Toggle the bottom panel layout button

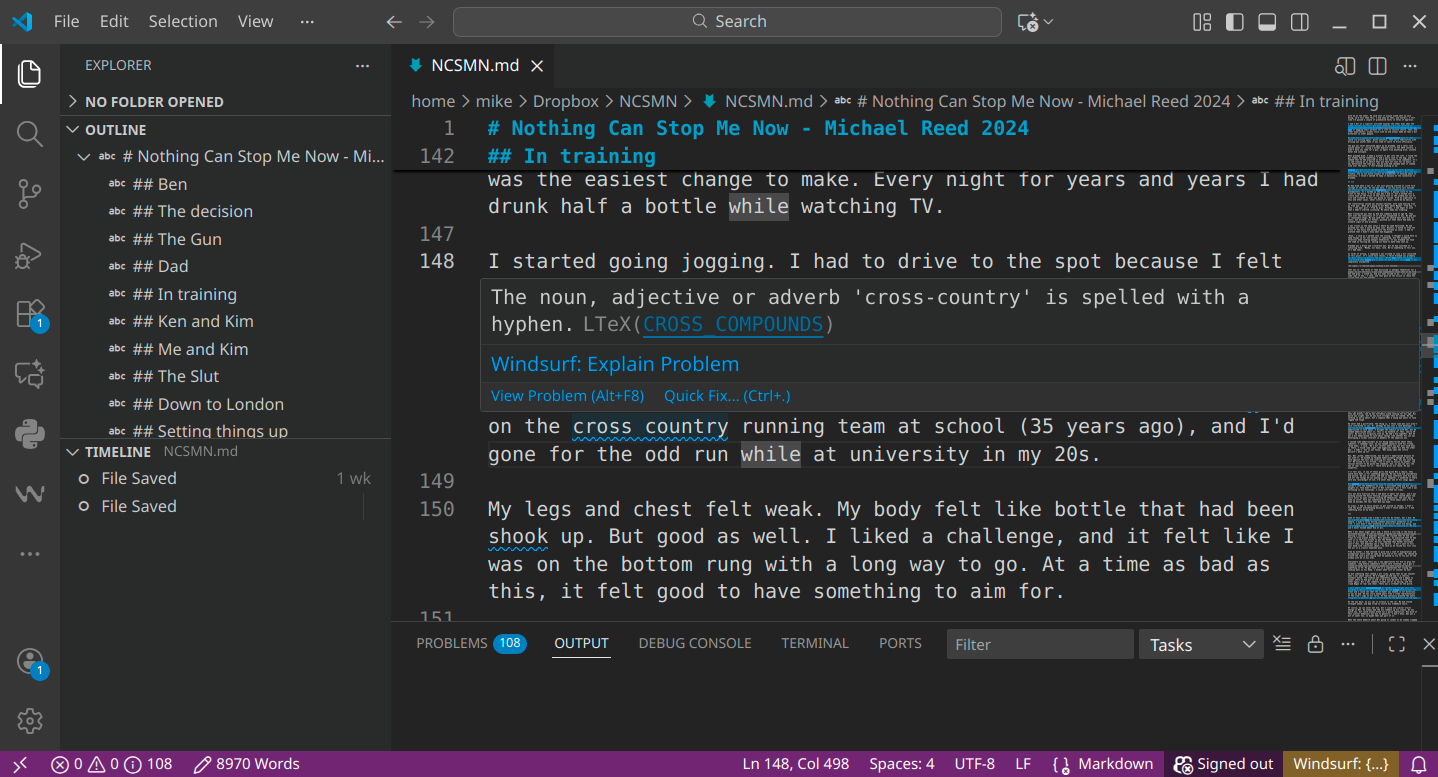[1267, 22]
